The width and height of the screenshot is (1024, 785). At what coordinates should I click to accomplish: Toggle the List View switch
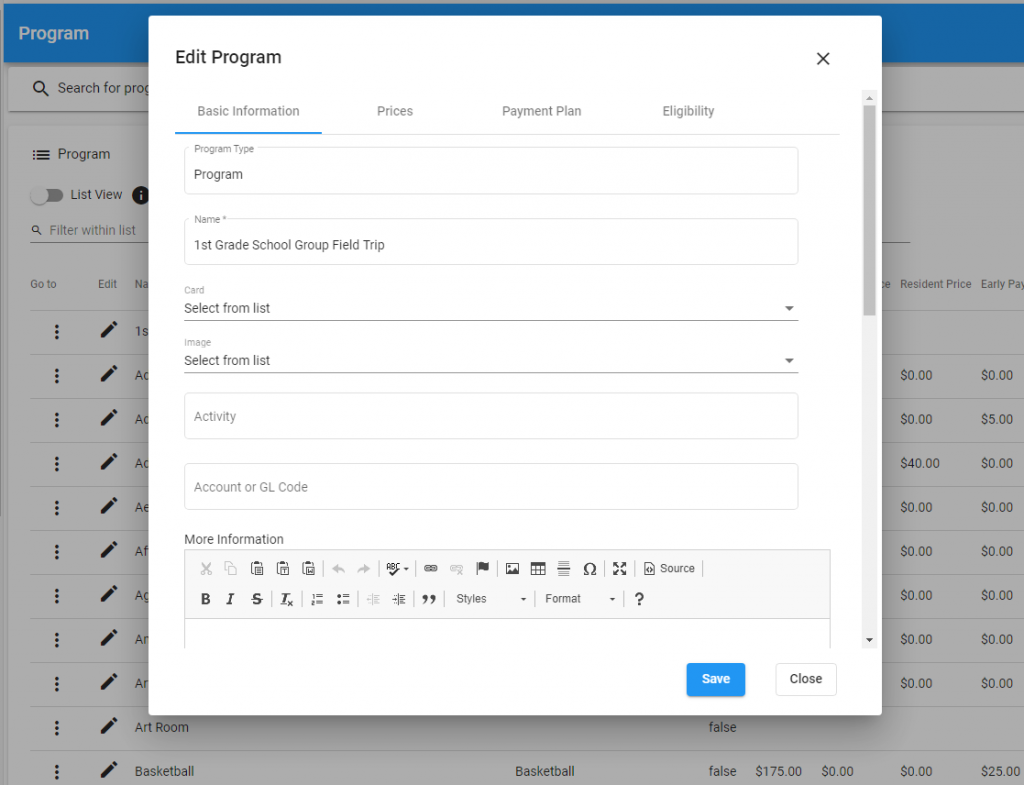pos(46,195)
